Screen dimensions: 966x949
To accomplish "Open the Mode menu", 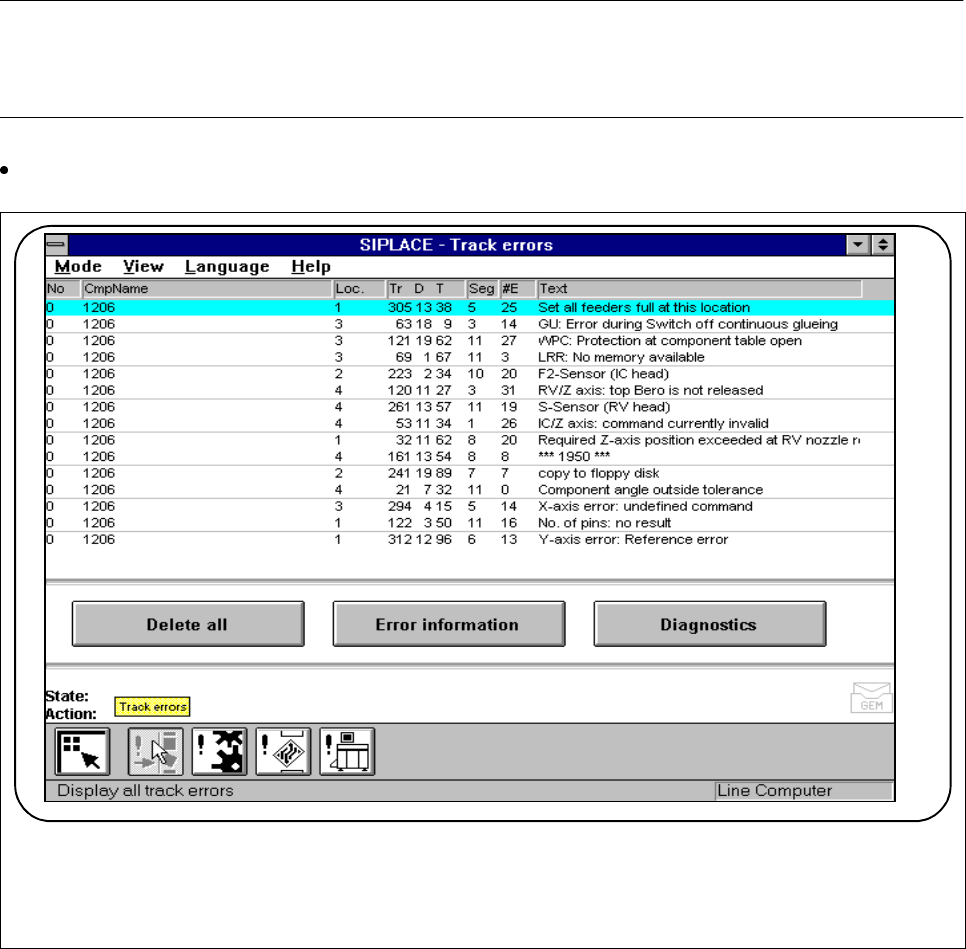I will click(x=78, y=266).
